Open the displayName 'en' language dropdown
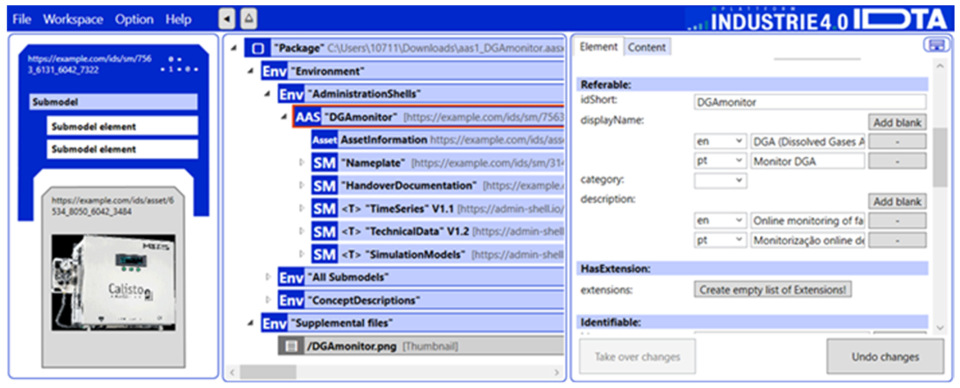This screenshot has width=960, height=388. click(x=720, y=141)
